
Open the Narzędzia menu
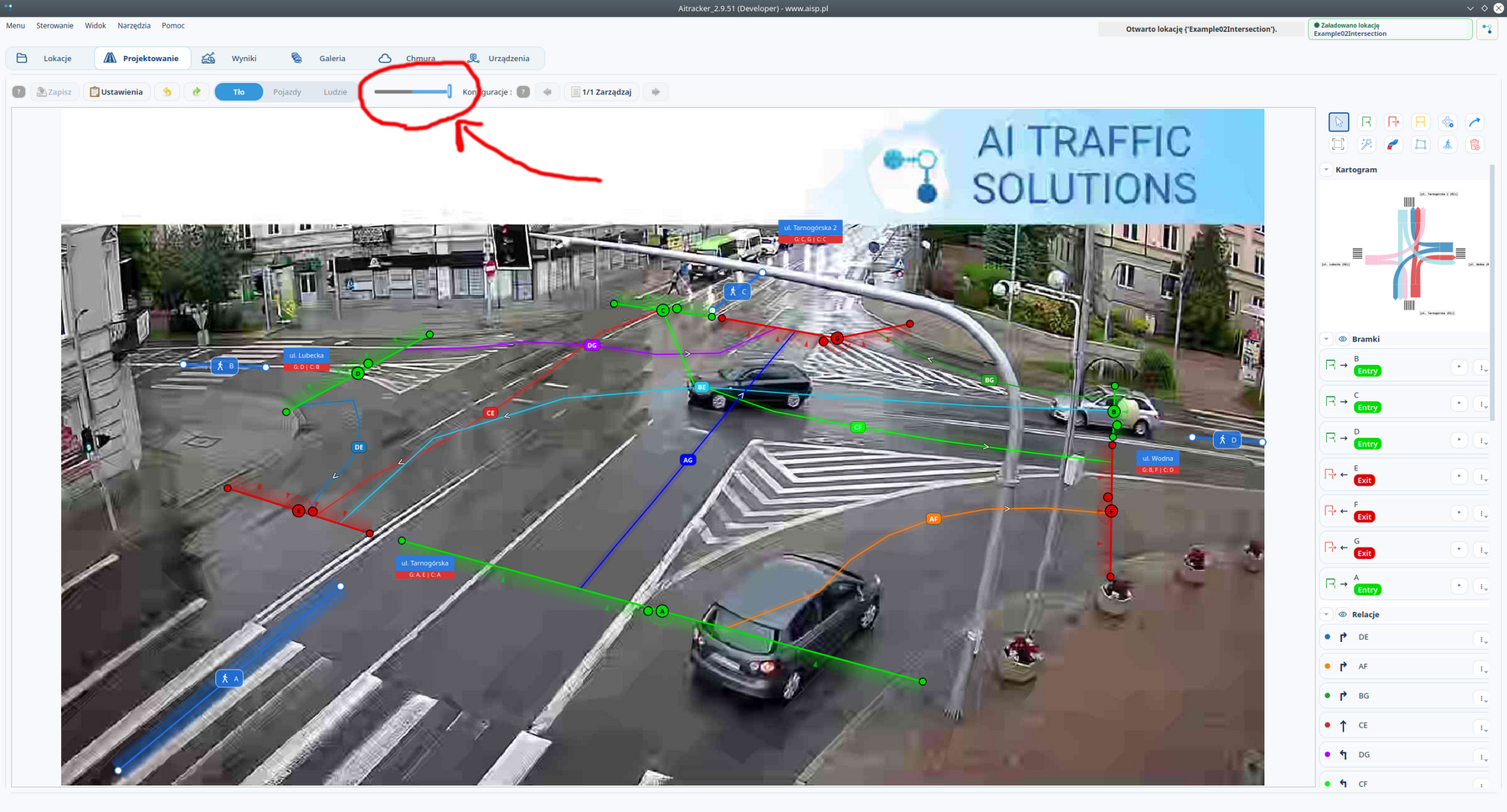pyautogui.click(x=134, y=26)
